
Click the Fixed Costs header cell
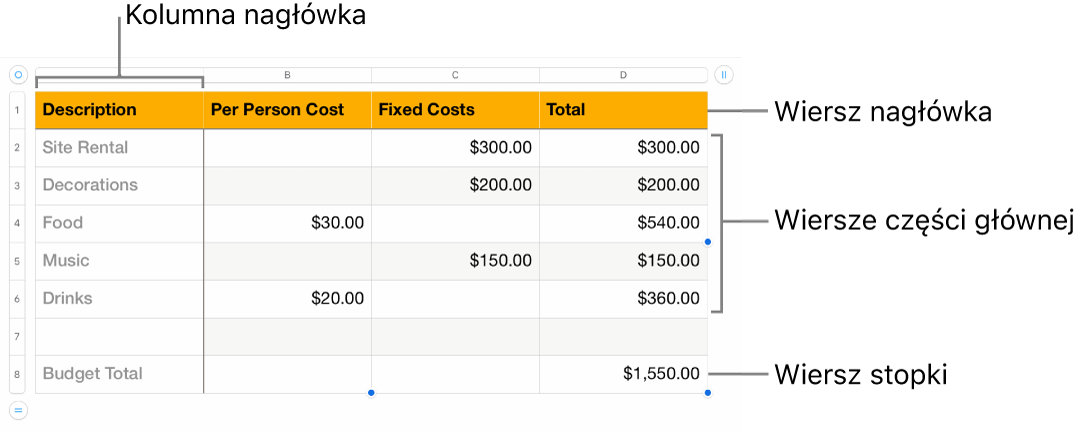455,110
